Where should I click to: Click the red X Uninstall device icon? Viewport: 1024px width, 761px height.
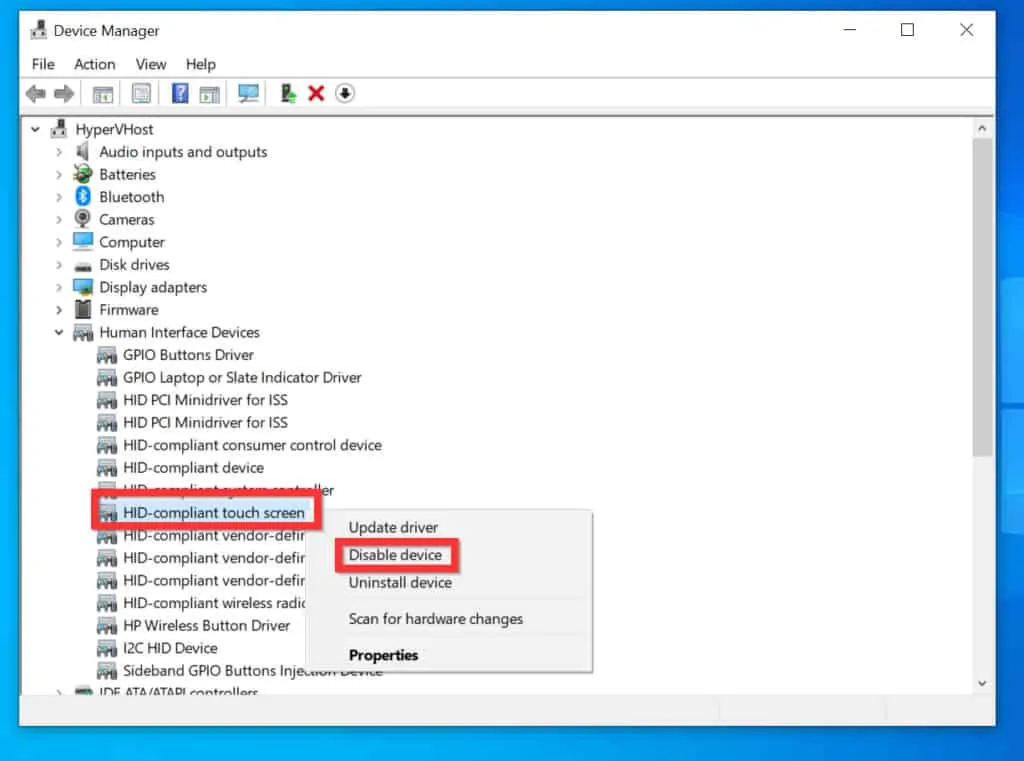point(314,93)
